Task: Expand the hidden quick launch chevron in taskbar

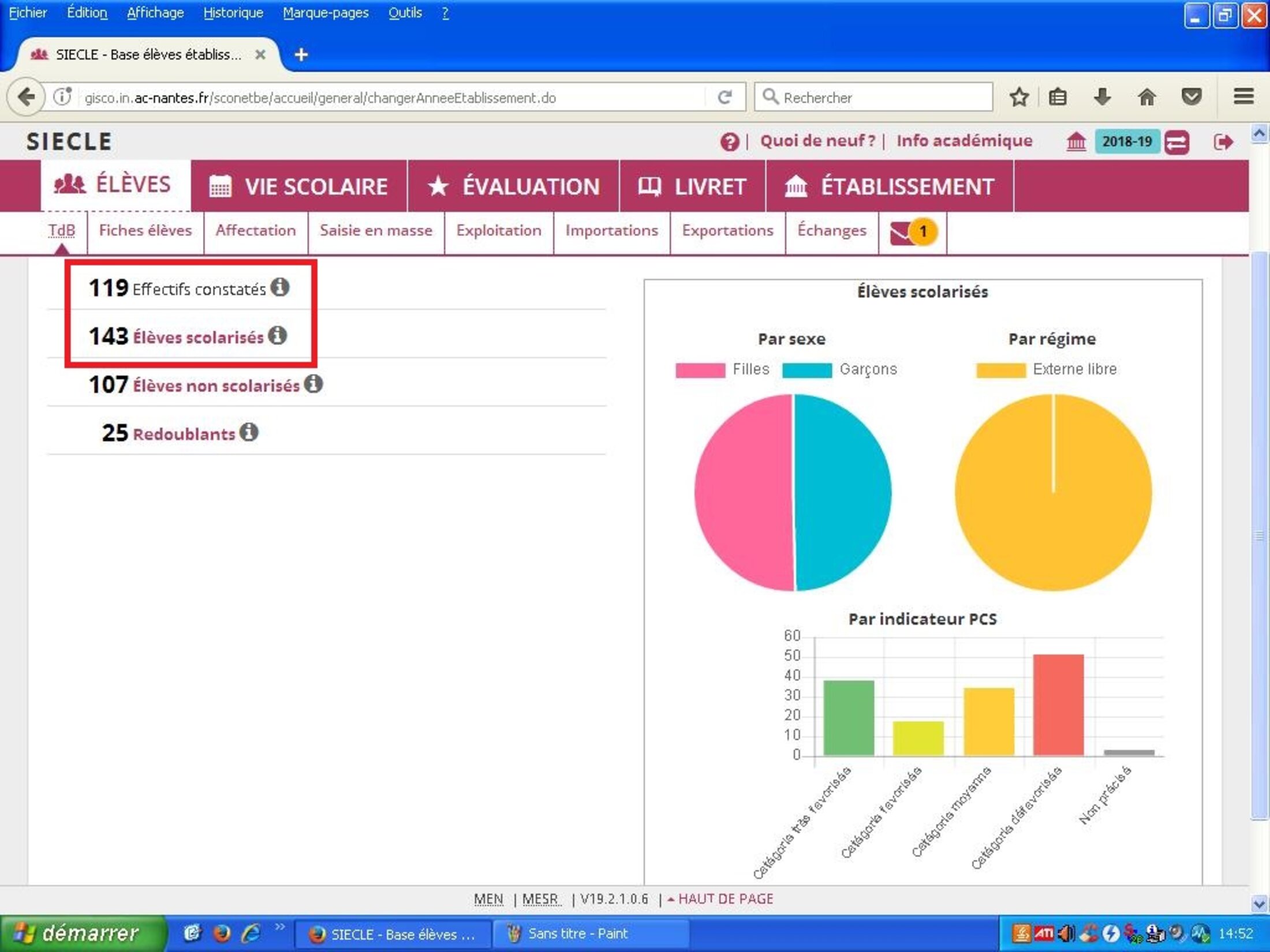Action: 280,927
